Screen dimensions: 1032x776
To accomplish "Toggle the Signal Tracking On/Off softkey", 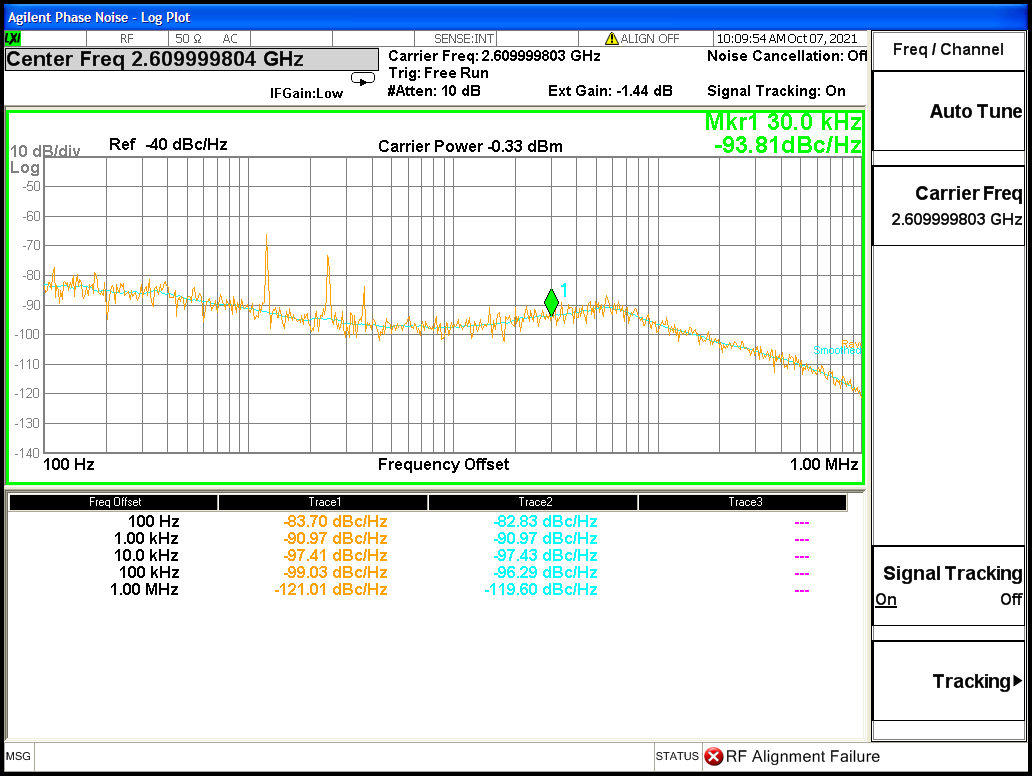I will click(x=948, y=586).
